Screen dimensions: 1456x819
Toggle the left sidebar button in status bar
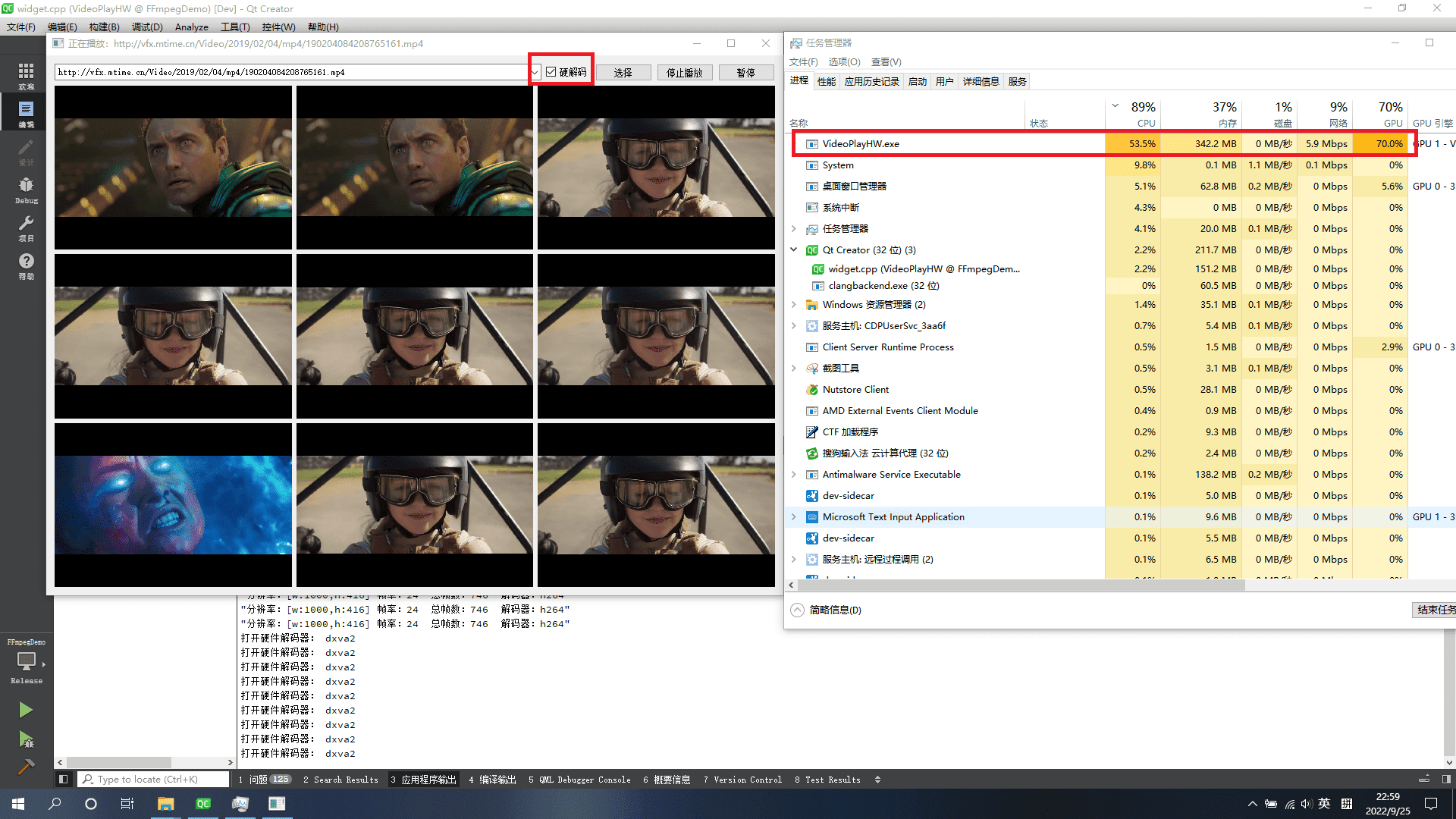tap(64, 779)
